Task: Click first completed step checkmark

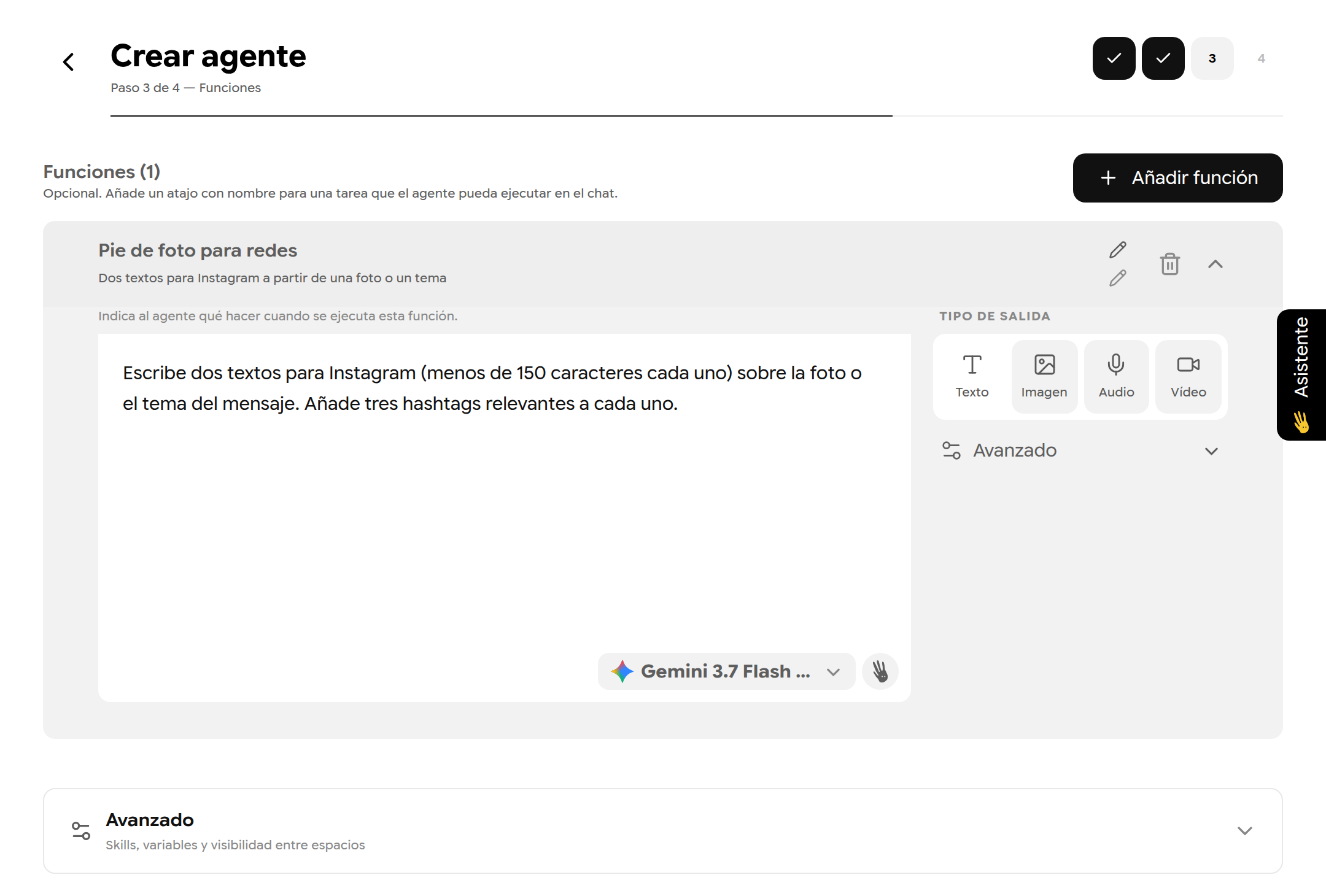Action: click(1114, 58)
